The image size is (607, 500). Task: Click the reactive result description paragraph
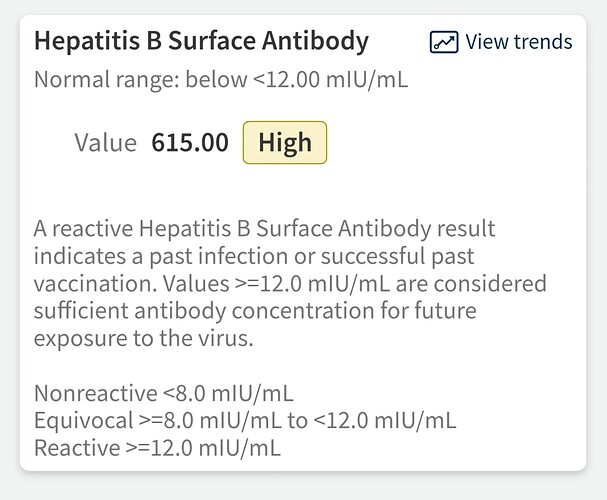coord(290,283)
